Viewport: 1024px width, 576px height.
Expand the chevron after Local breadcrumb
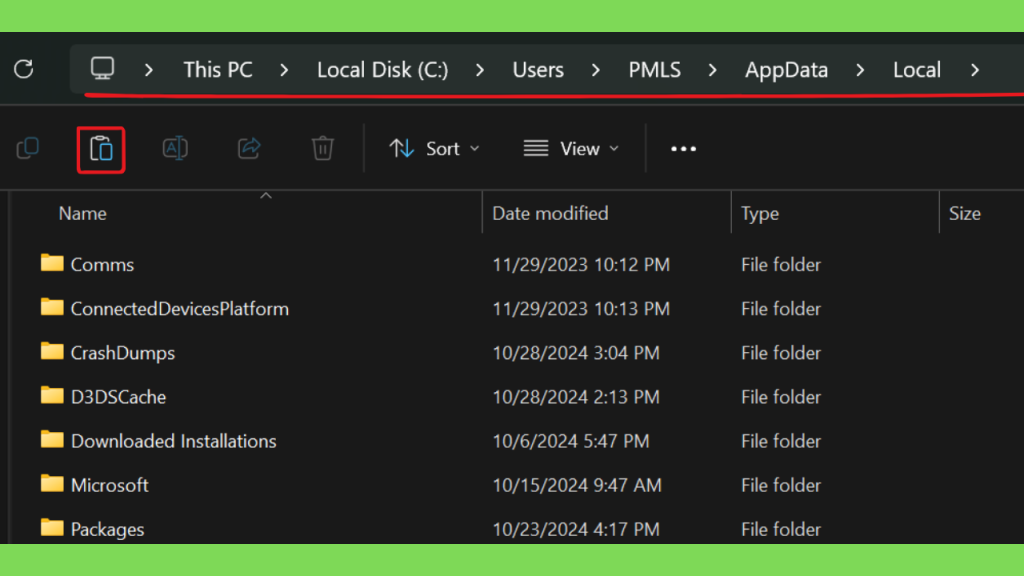click(x=975, y=70)
